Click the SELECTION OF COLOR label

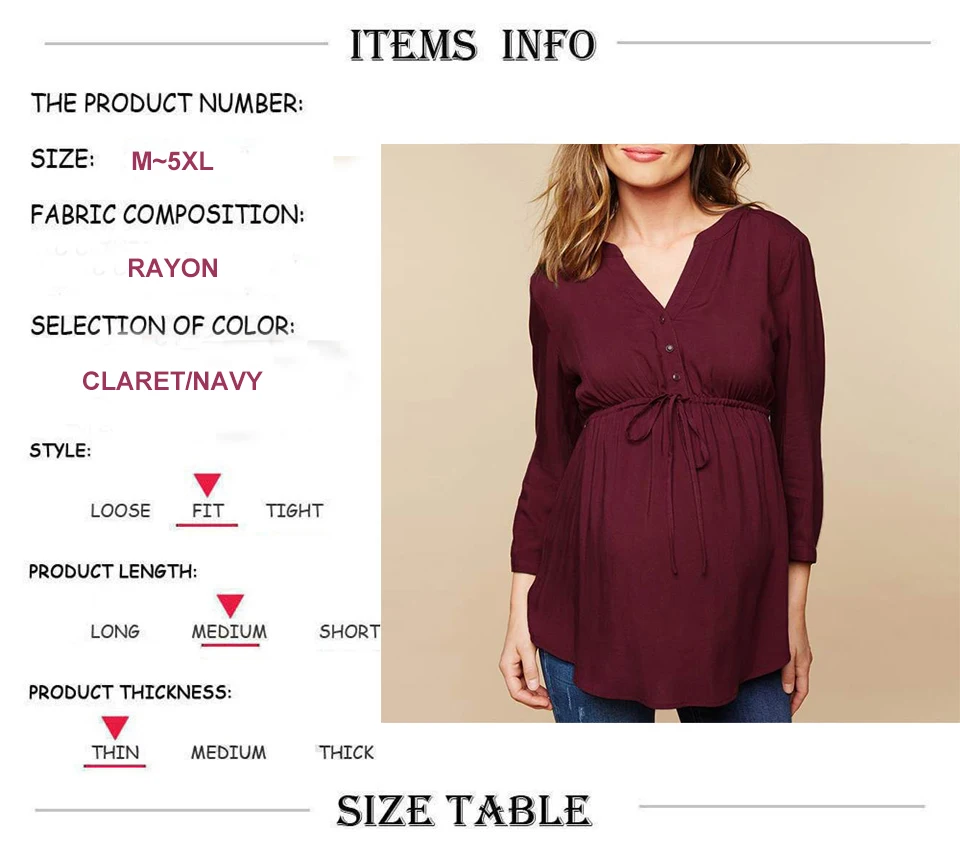pyautogui.click(x=163, y=325)
